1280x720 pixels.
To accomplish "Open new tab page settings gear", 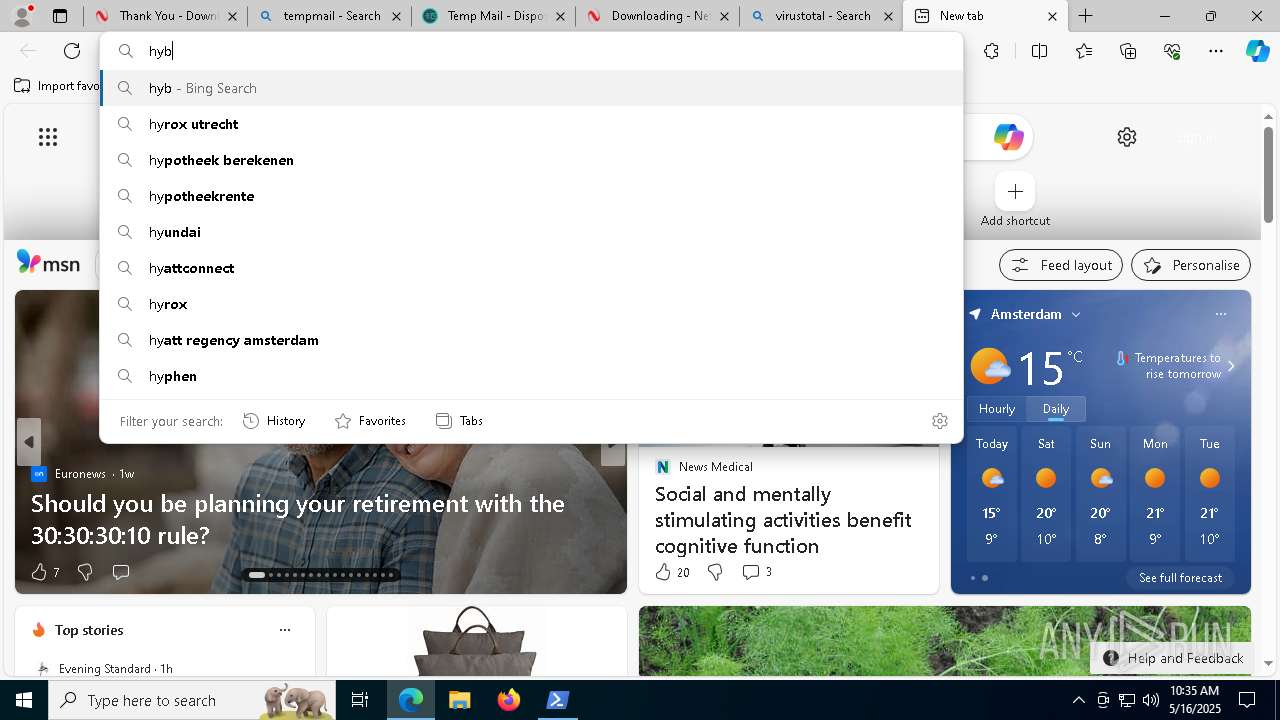I will coord(1127,137).
